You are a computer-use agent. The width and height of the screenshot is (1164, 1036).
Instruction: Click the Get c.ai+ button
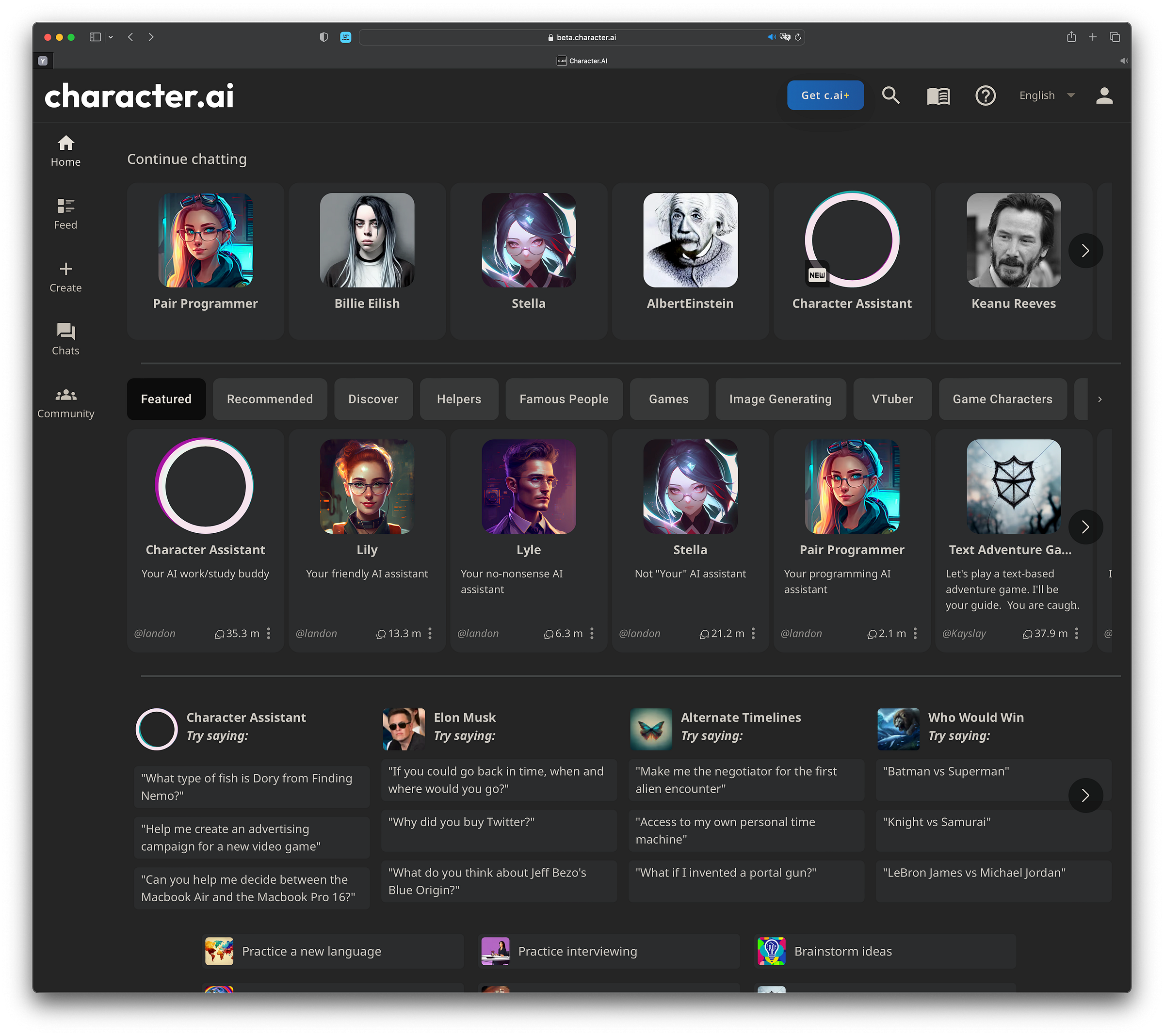tap(825, 95)
